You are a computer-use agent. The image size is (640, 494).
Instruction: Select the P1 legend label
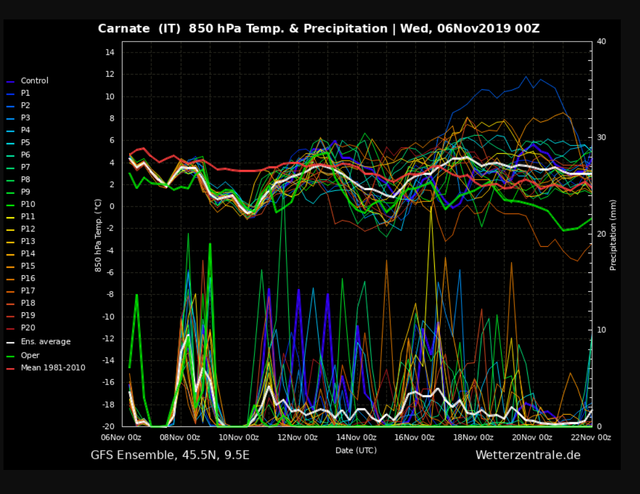pos(25,93)
